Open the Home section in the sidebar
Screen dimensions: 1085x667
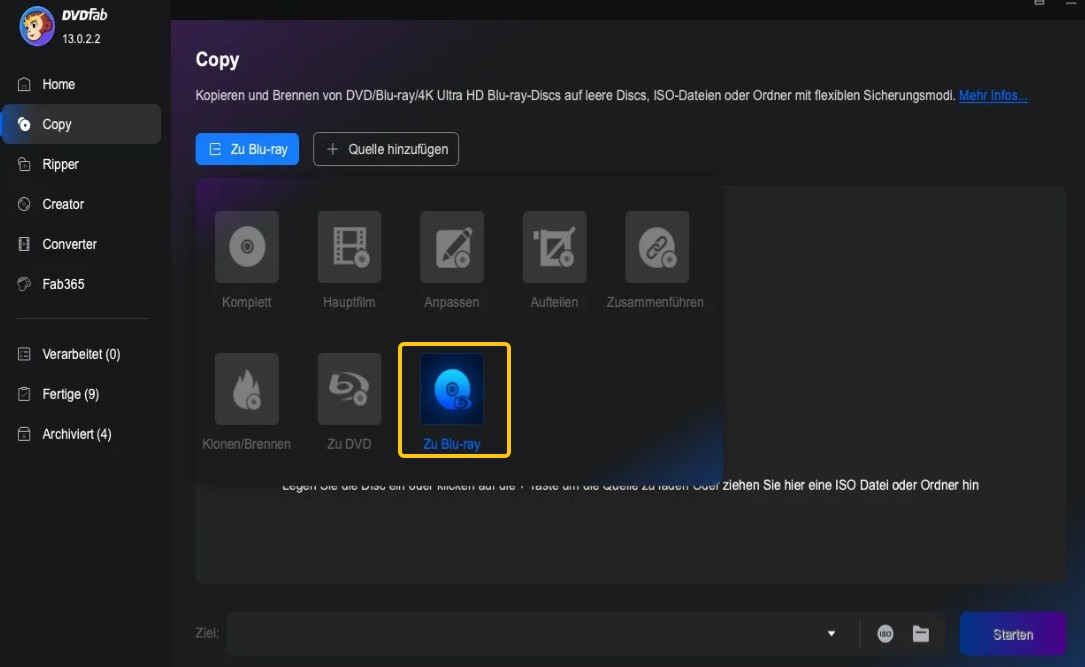82,84
